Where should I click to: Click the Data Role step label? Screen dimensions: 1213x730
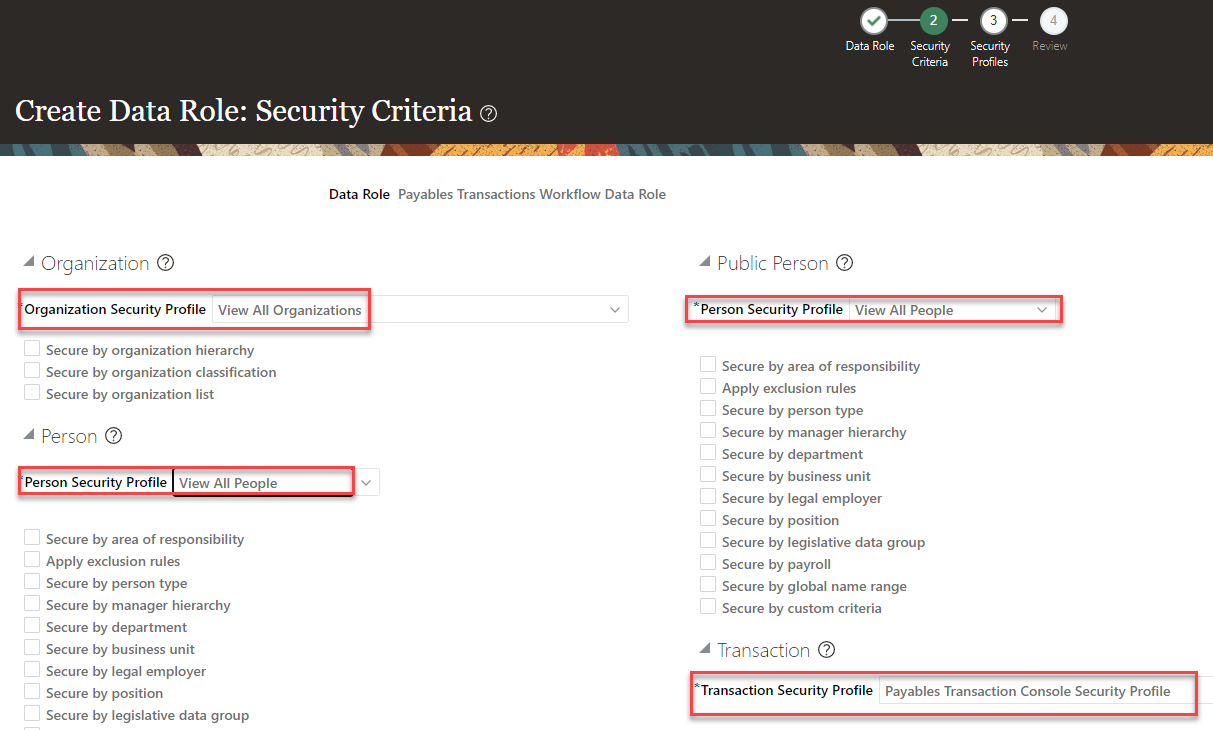(x=870, y=46)
